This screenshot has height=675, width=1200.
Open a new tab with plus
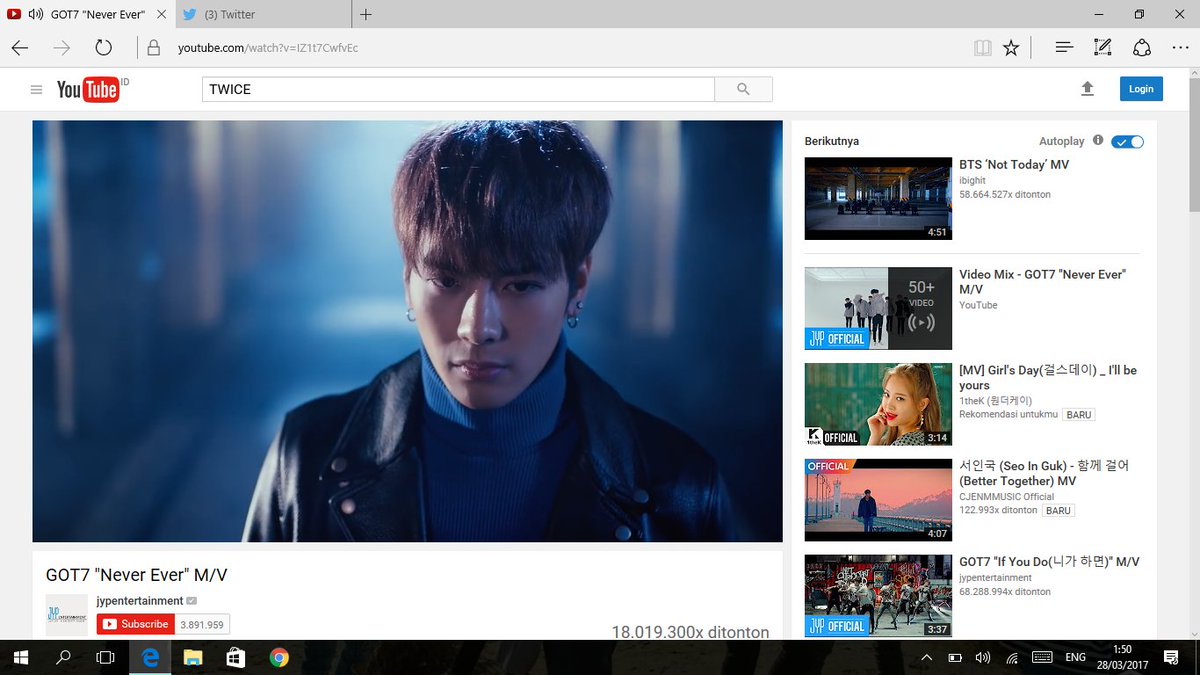pyautogui.click(x=366, y=14)
